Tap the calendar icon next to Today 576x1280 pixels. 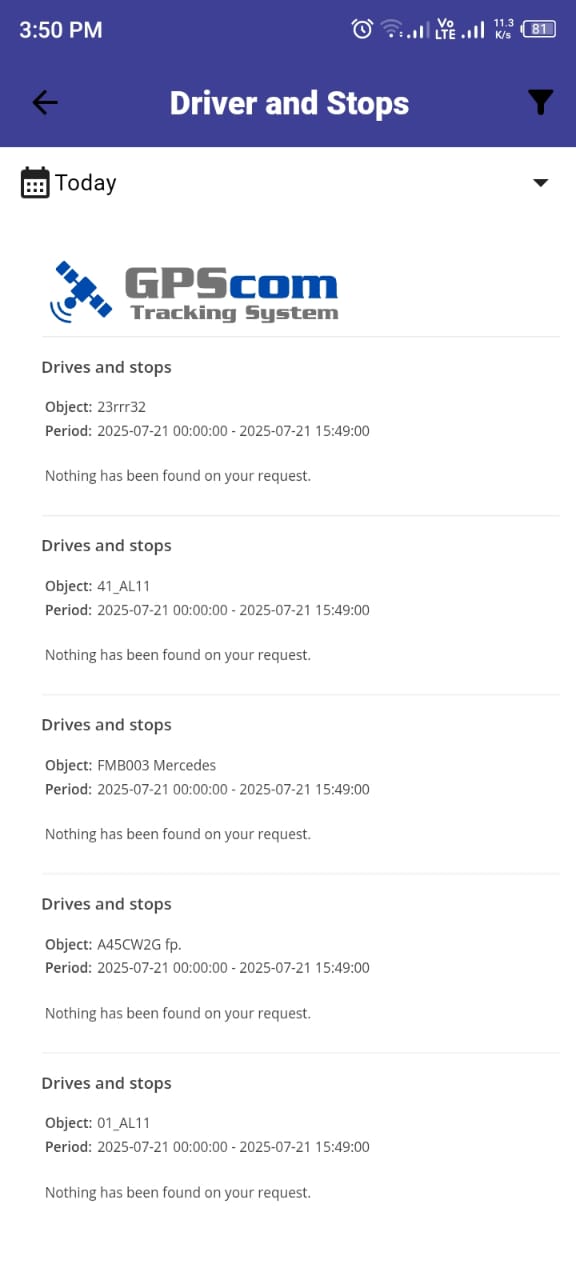[33, 182]
